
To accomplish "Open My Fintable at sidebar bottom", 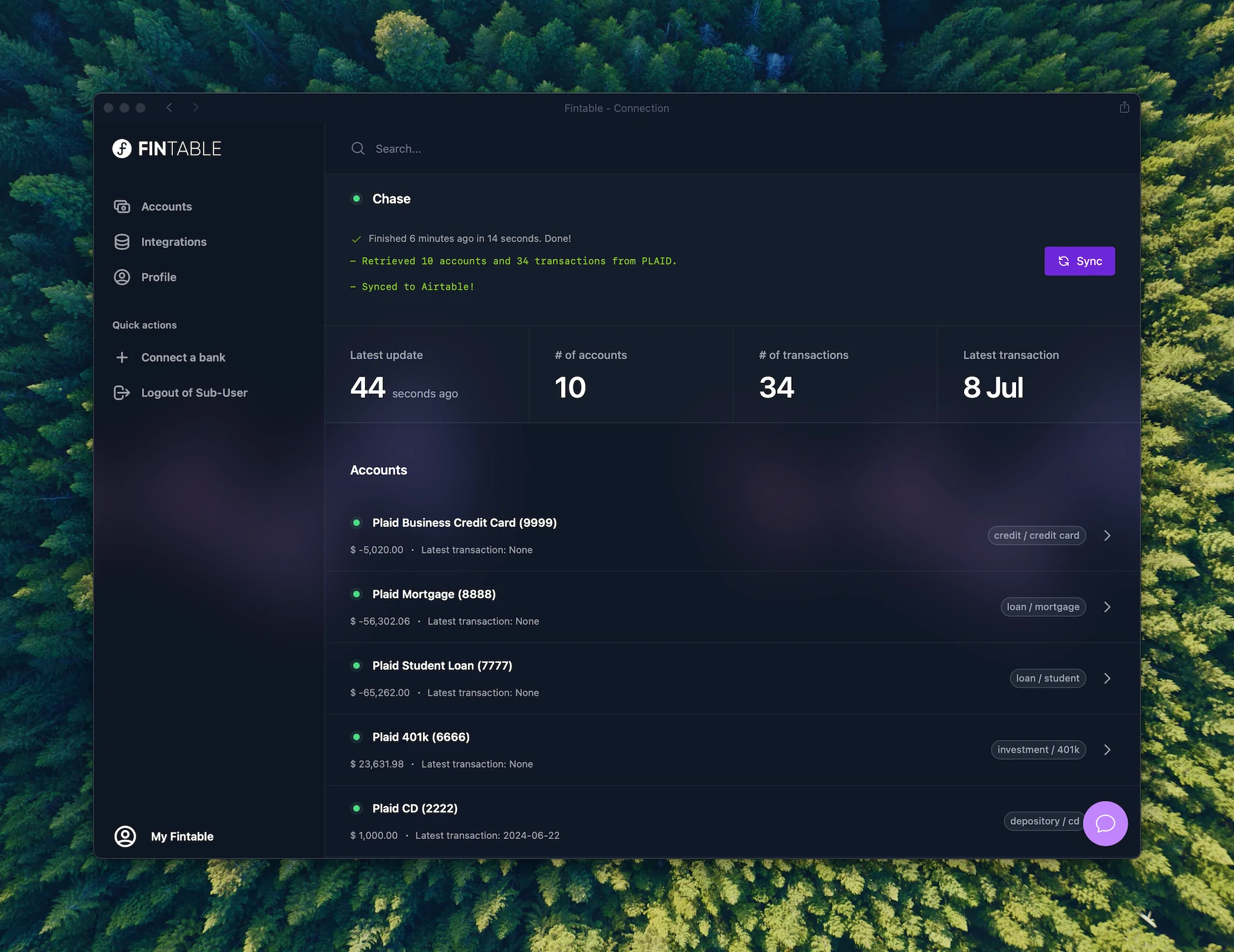I will tap(182, 836).
